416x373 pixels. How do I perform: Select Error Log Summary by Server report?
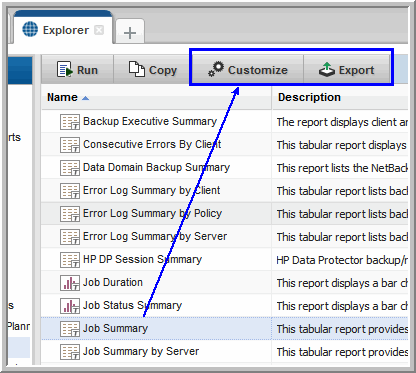tap(155, 236)
